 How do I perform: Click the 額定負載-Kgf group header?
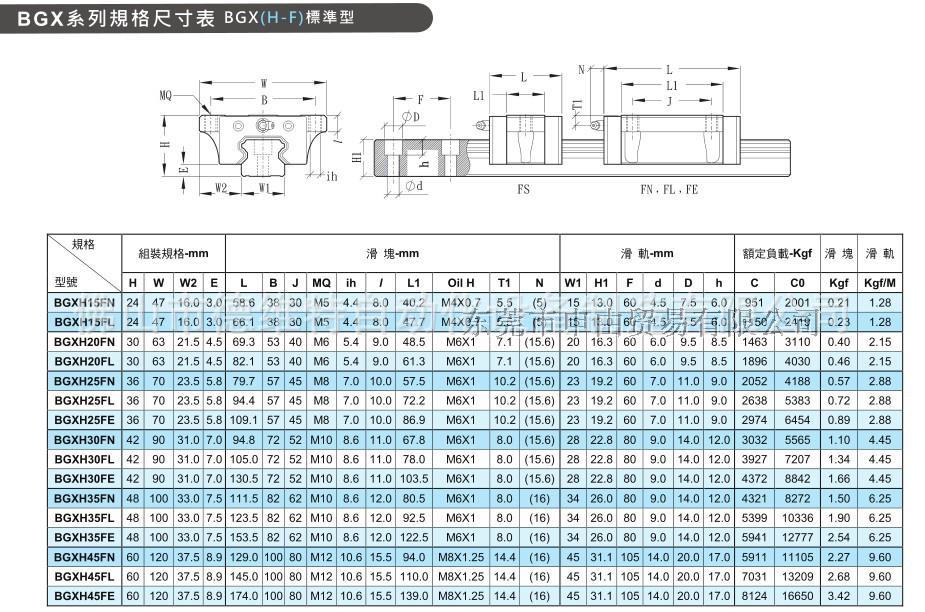[778, 254]
